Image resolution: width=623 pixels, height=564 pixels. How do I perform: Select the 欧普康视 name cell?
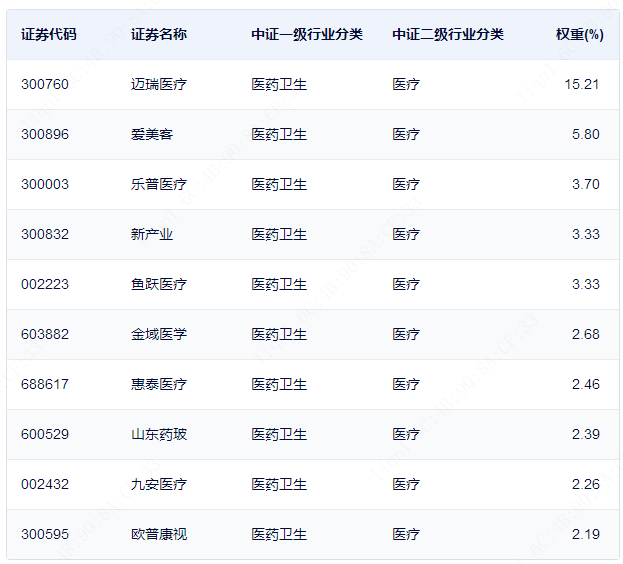point(159,535)
